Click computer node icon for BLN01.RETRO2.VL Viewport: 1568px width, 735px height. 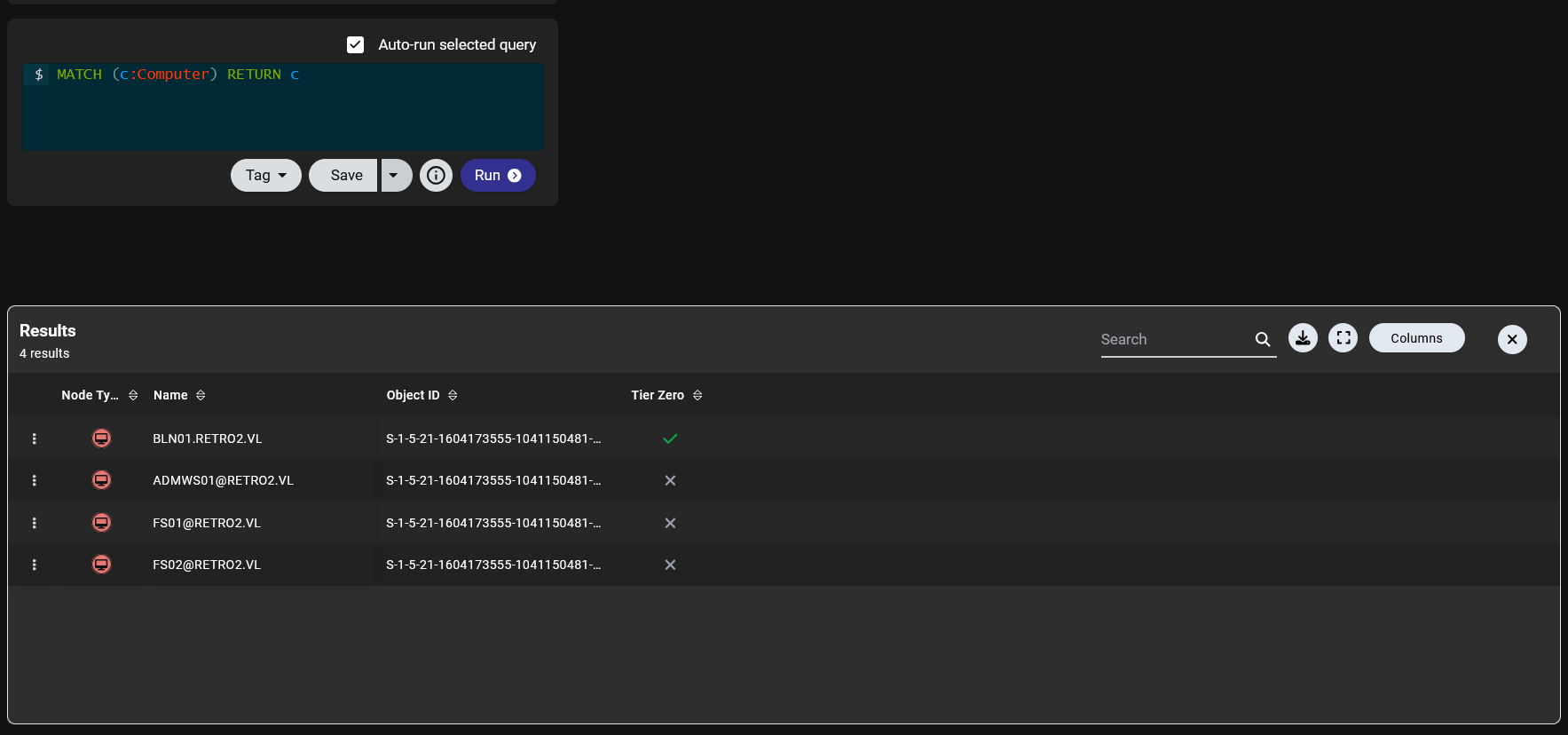tap(102, 438)
